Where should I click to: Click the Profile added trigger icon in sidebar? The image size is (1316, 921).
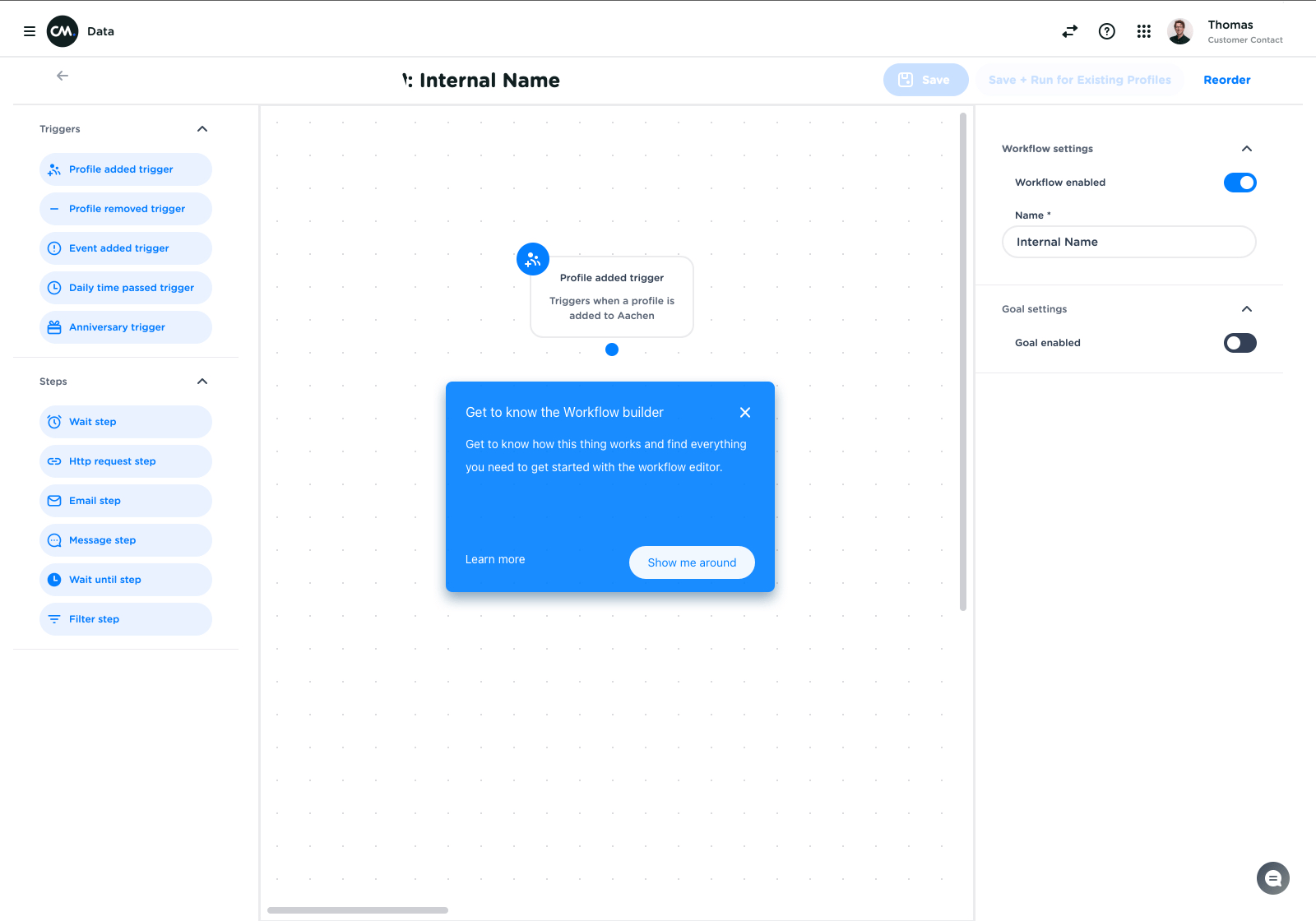point(54,169)
